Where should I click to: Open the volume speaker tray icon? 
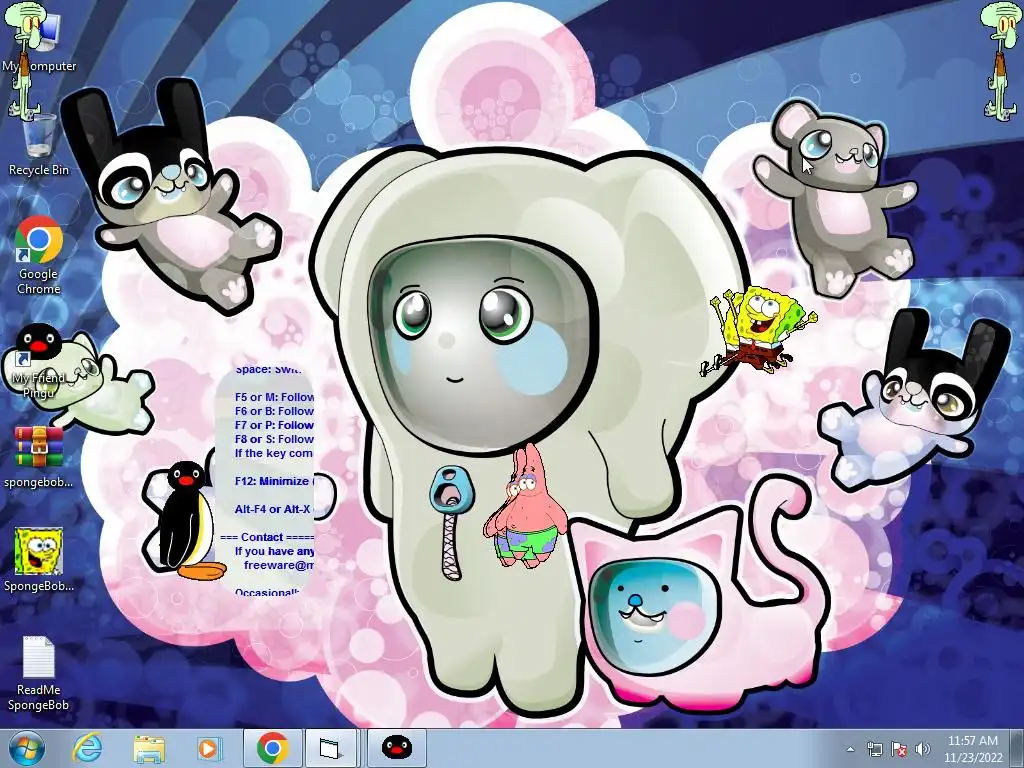922,749
